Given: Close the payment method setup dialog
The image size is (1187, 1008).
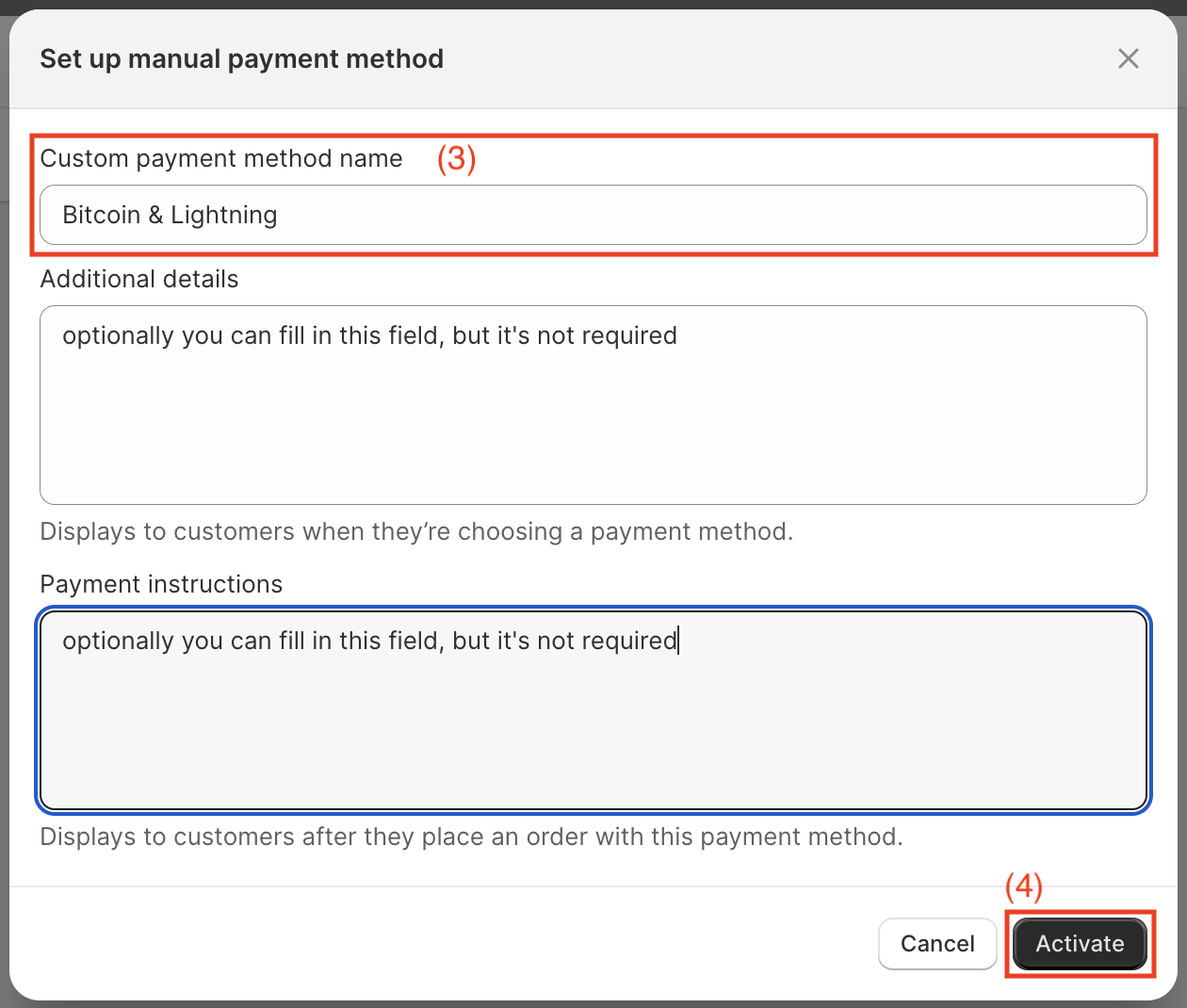Looking at the screenshot, I should [1128, 58].
